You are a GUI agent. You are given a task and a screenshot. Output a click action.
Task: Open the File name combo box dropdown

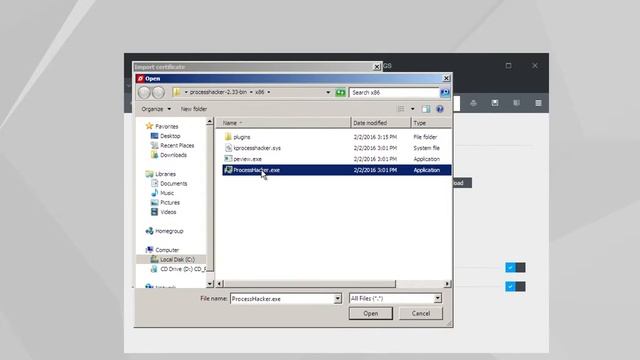click(338, 299)
